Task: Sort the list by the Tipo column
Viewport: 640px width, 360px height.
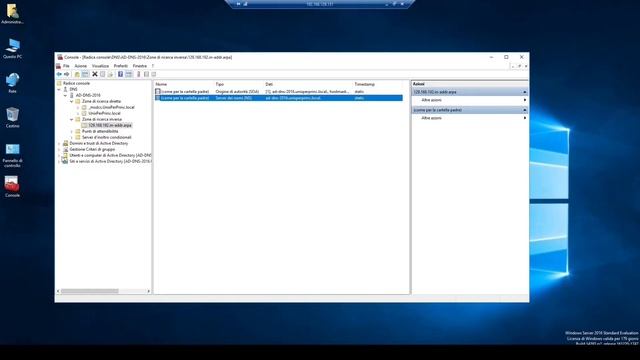Action: 239,84
